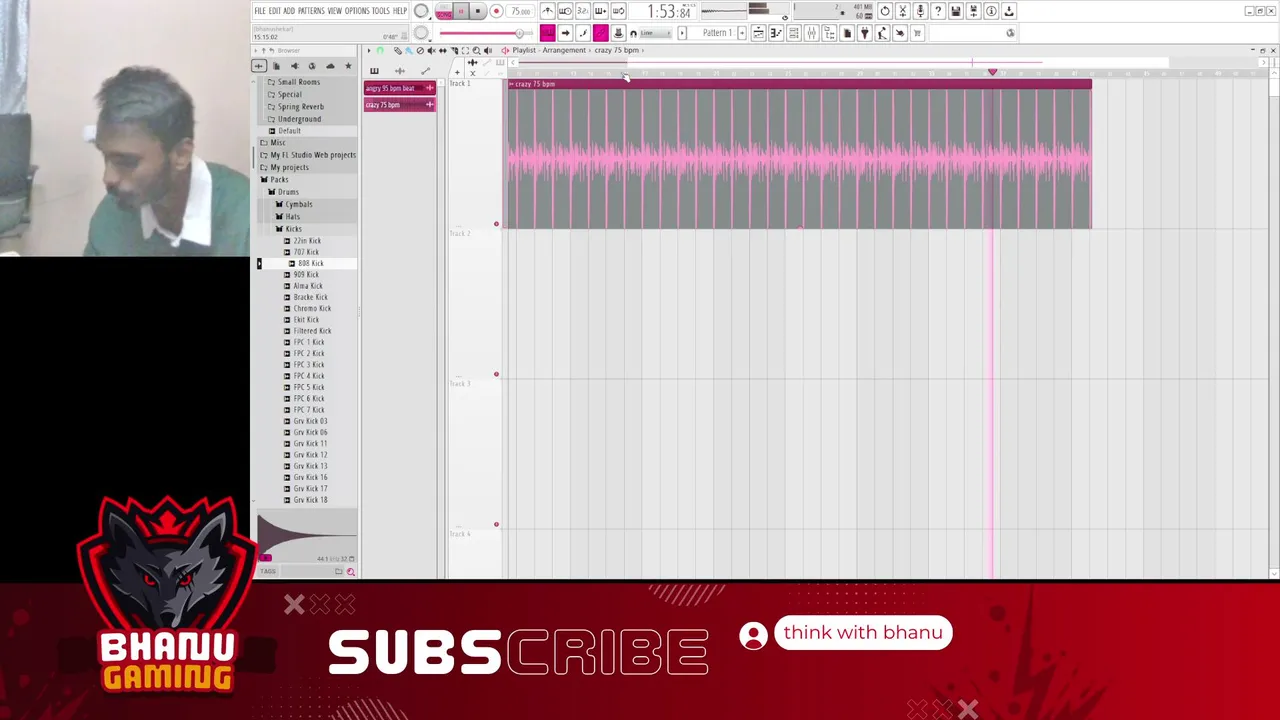The height and width of the screenshot is (720, 1280).
Task: Click the tempo value field
Action: point(520,12)
